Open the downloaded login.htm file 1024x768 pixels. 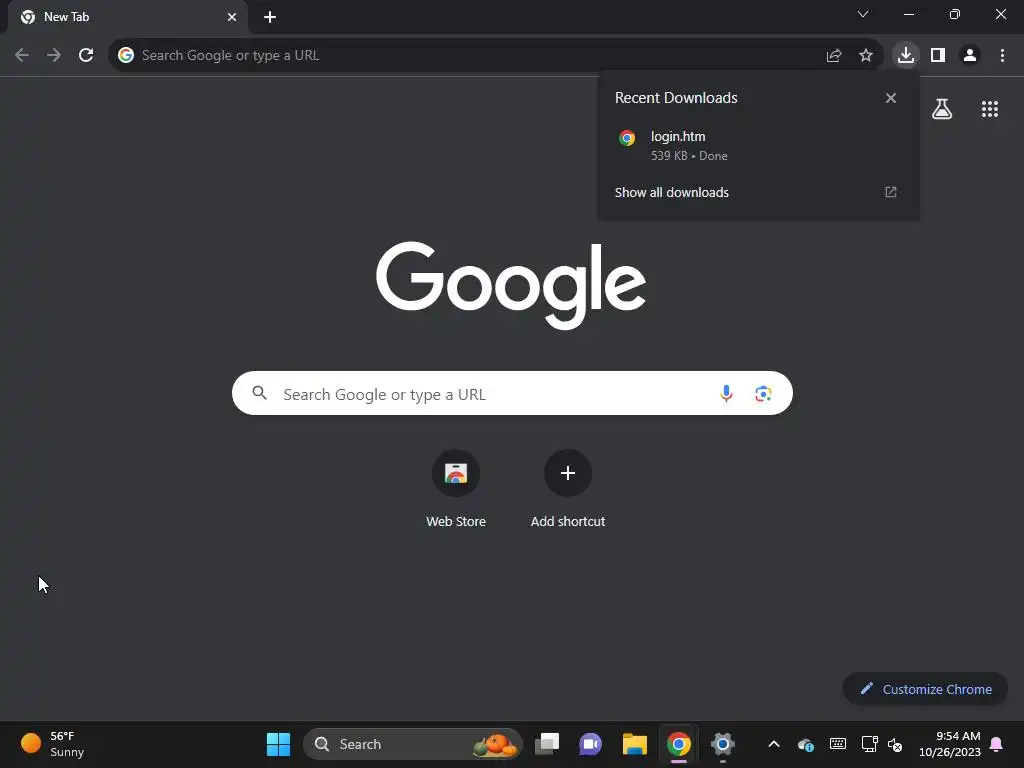(758, 146)
